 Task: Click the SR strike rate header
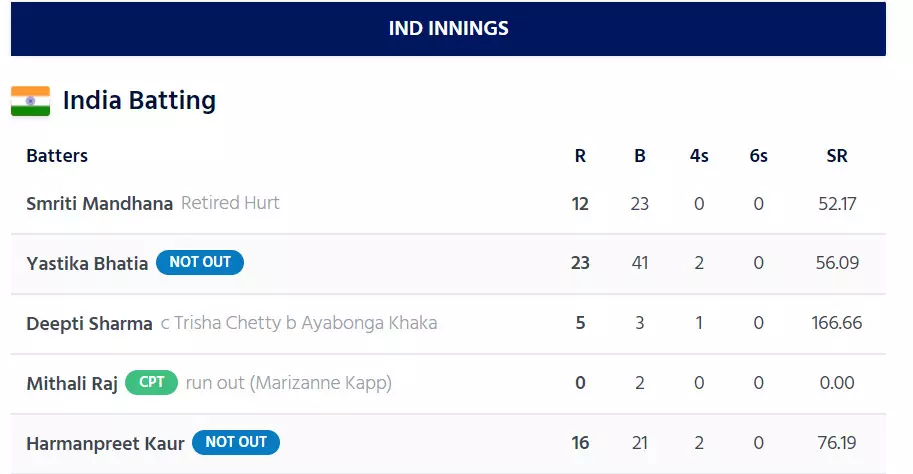click(x=837, y=156)
